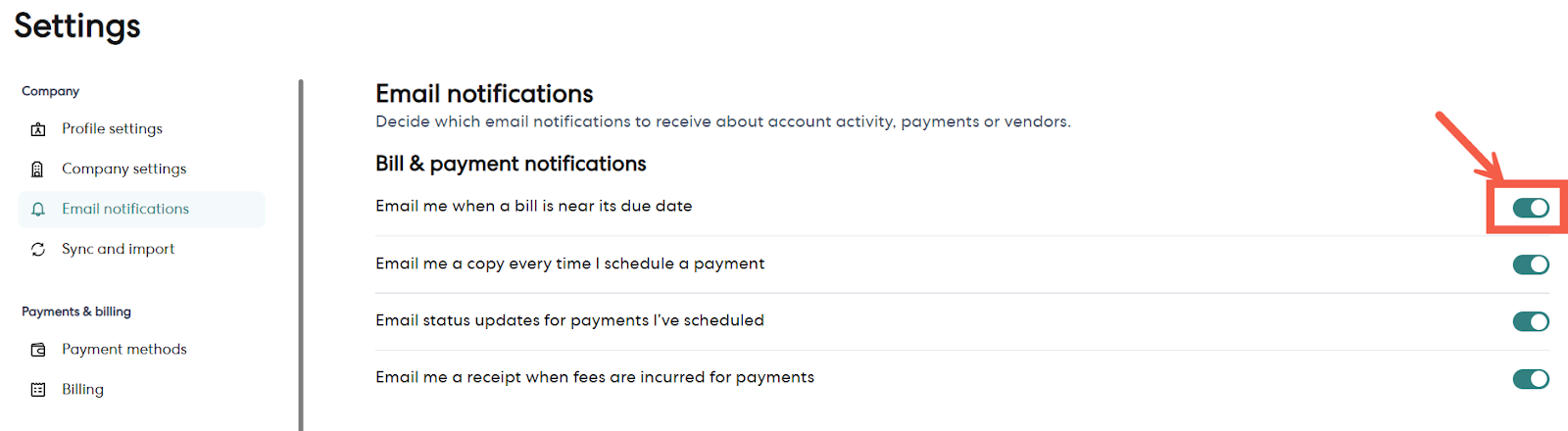Select Email notifications menu item
The width and height of the screenshot is (1568, 431).
(125, 210)
